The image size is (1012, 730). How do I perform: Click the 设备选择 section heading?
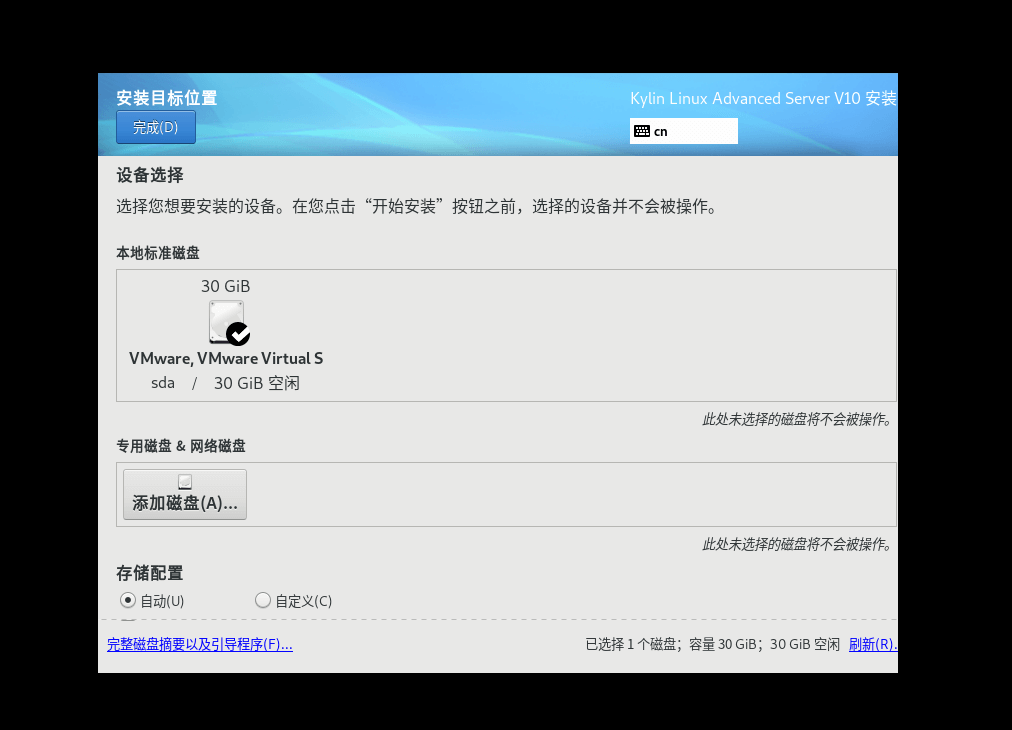tap(150, 175)
